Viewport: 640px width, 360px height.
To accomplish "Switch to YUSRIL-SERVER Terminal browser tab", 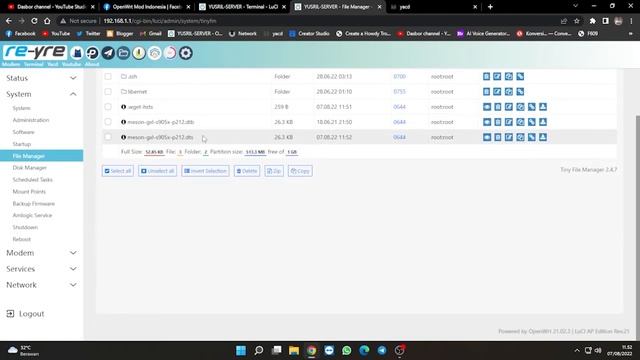I will coord(242,7).
